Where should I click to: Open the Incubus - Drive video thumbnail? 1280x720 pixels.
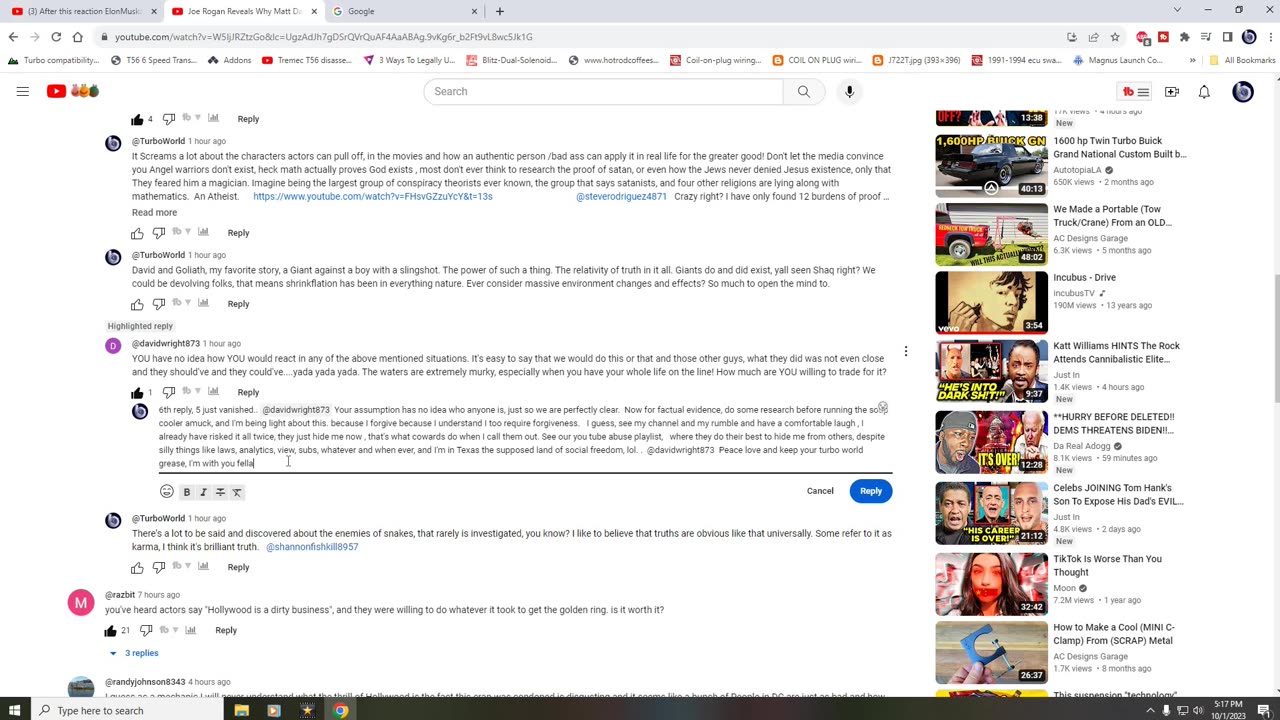click(x=991, y=302)
